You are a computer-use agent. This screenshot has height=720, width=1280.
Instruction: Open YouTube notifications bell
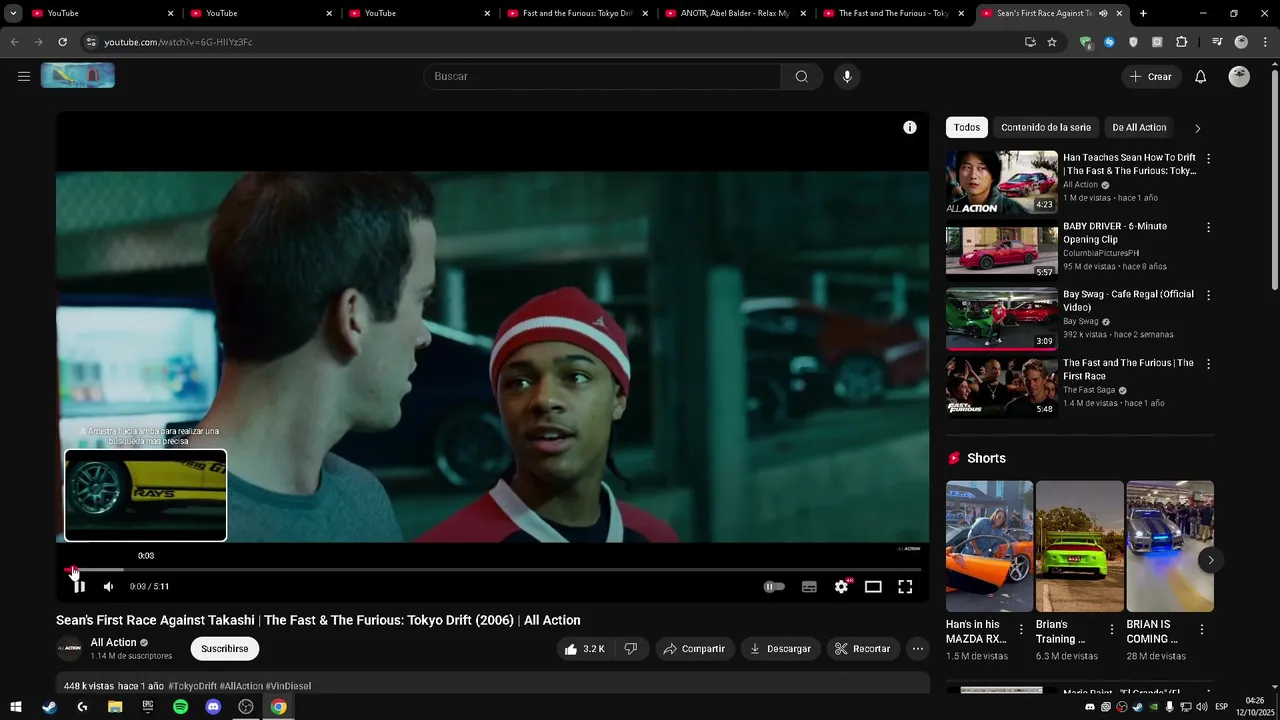[x=1201, y=77]
